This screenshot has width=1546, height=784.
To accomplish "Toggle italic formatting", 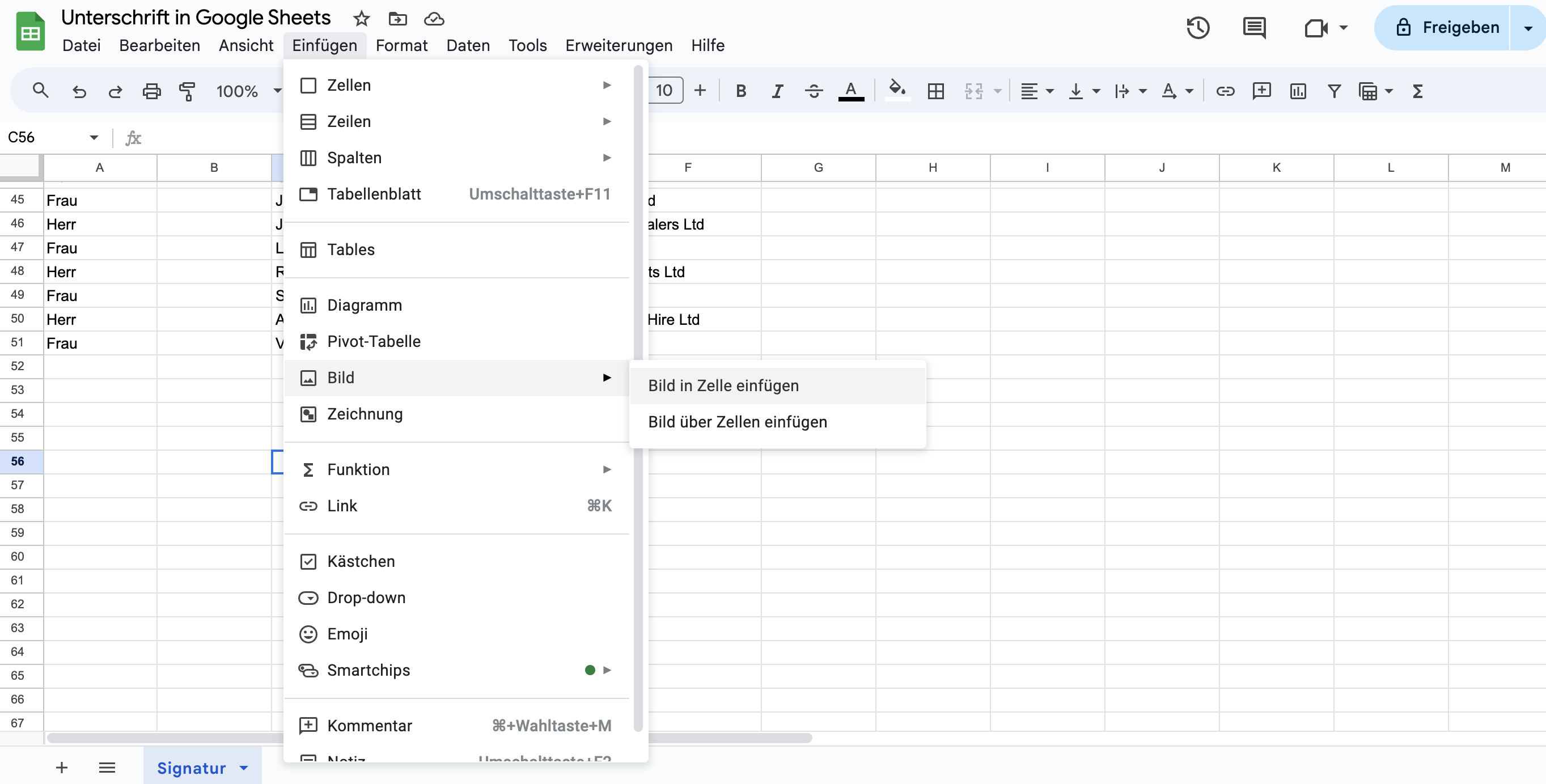I will pyautogui.click(x=777, y=91).
